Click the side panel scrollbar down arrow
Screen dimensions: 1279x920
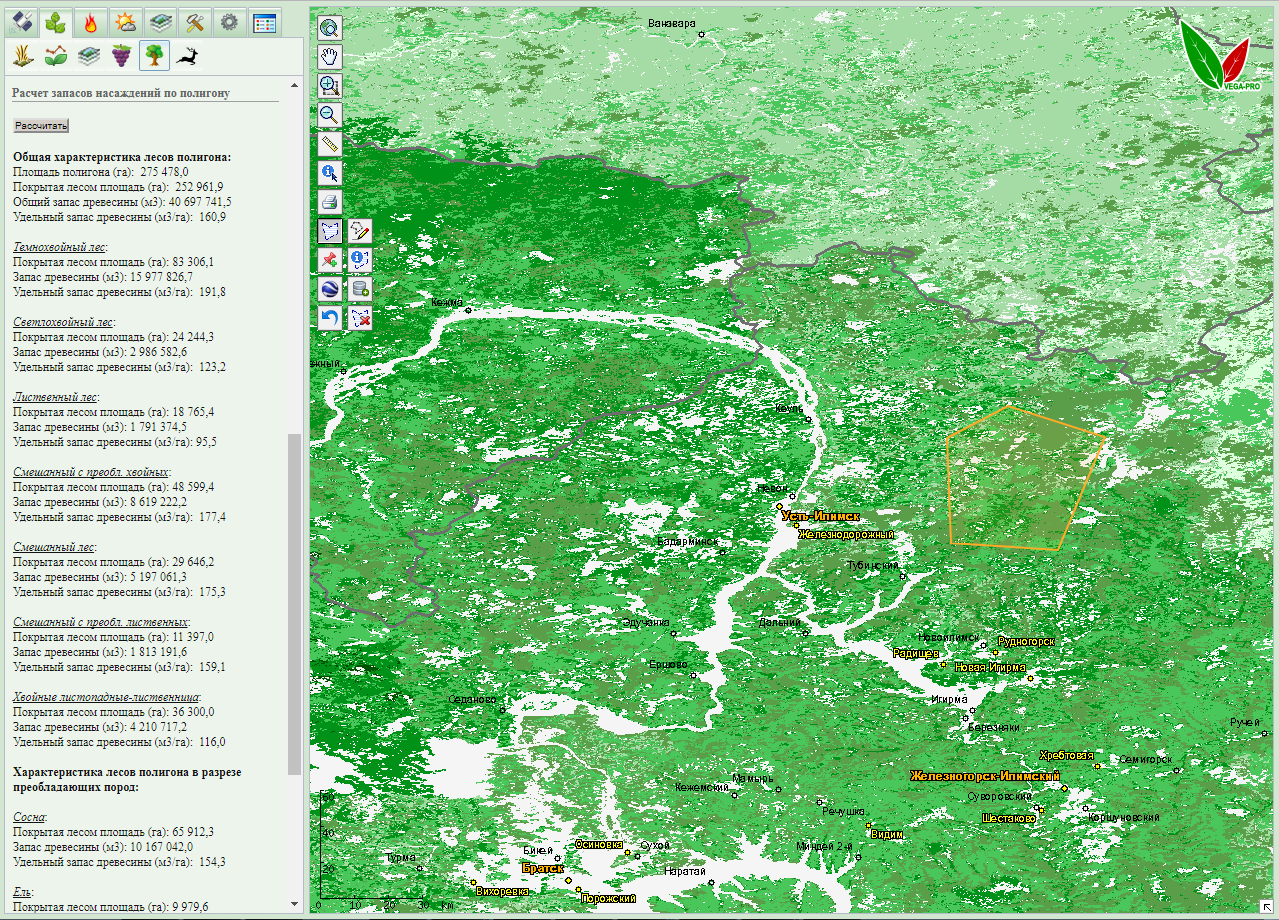click(x=294, y=904)
